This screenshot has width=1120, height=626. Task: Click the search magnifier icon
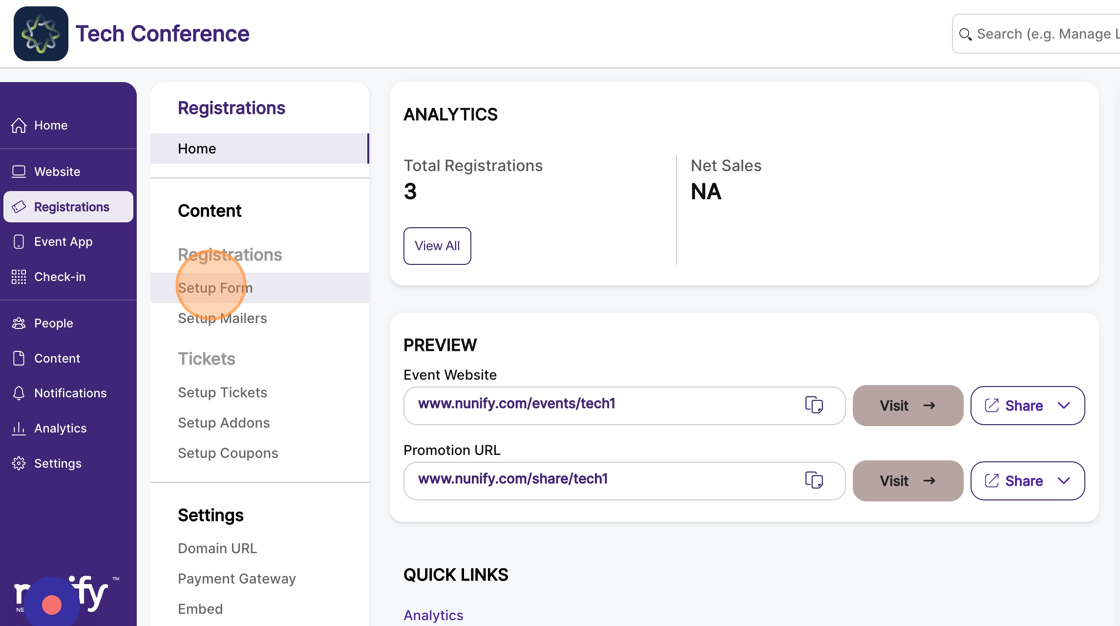point(965,34)
